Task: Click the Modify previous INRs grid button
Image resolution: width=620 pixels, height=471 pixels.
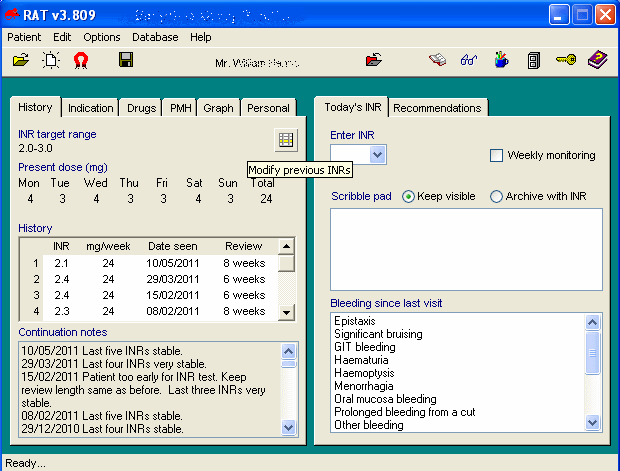Action: tap(286, 140)
